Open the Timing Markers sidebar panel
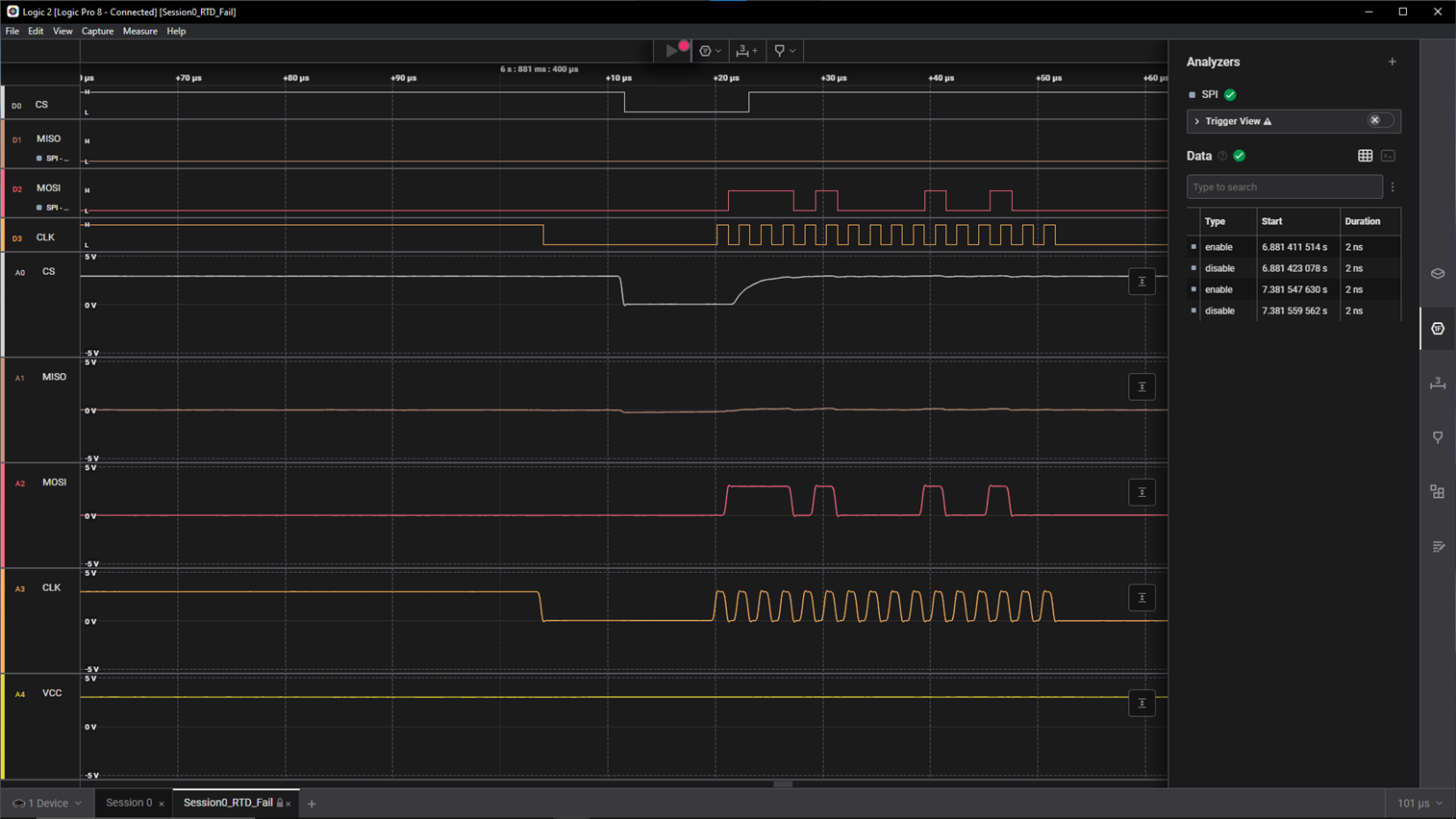Screen dimensions: 1456x819 (1438, 437)
